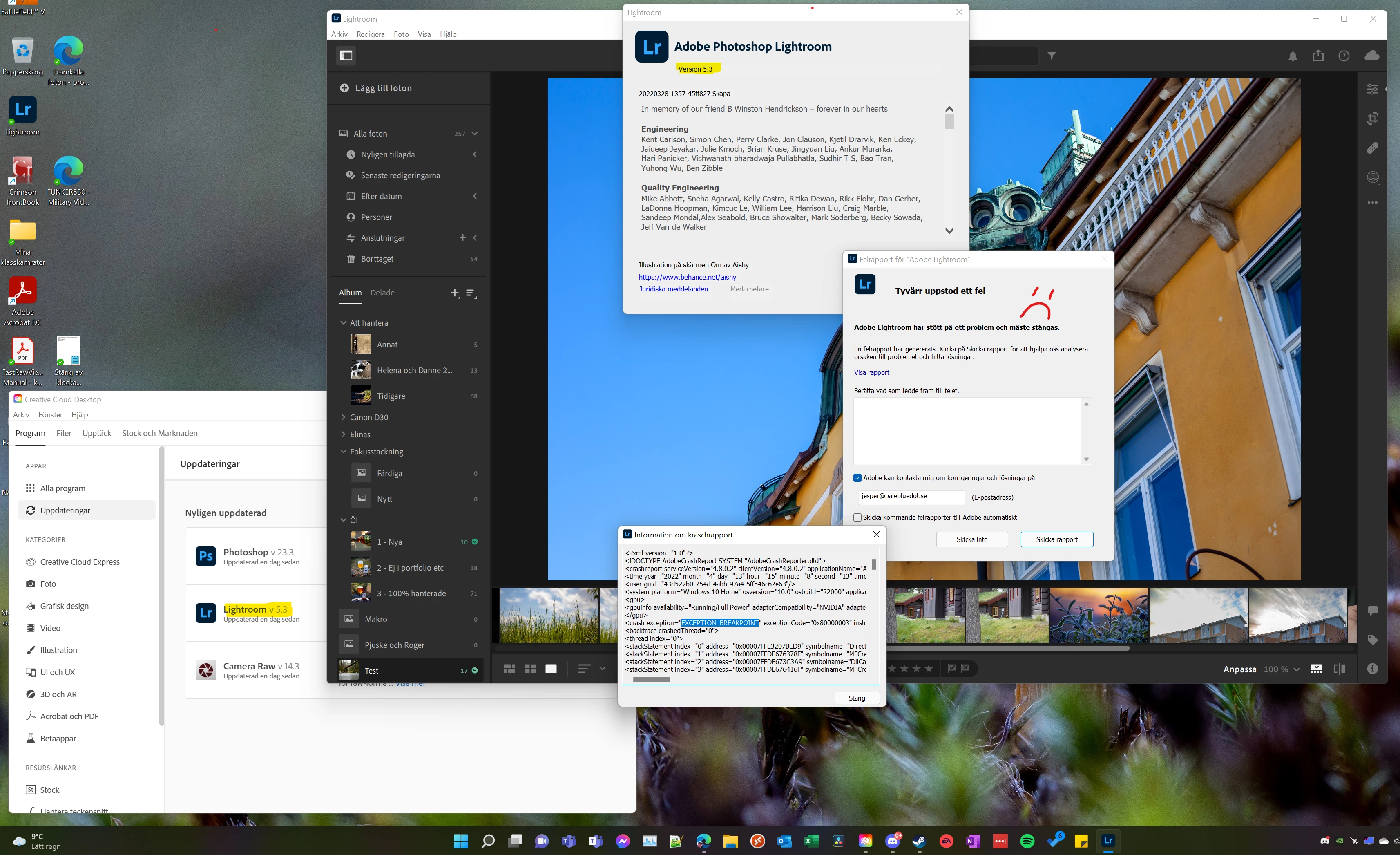Viewport: 1400px width, 855px height.
Task: Click the notifications bell icon
Action: (1293, 56)
